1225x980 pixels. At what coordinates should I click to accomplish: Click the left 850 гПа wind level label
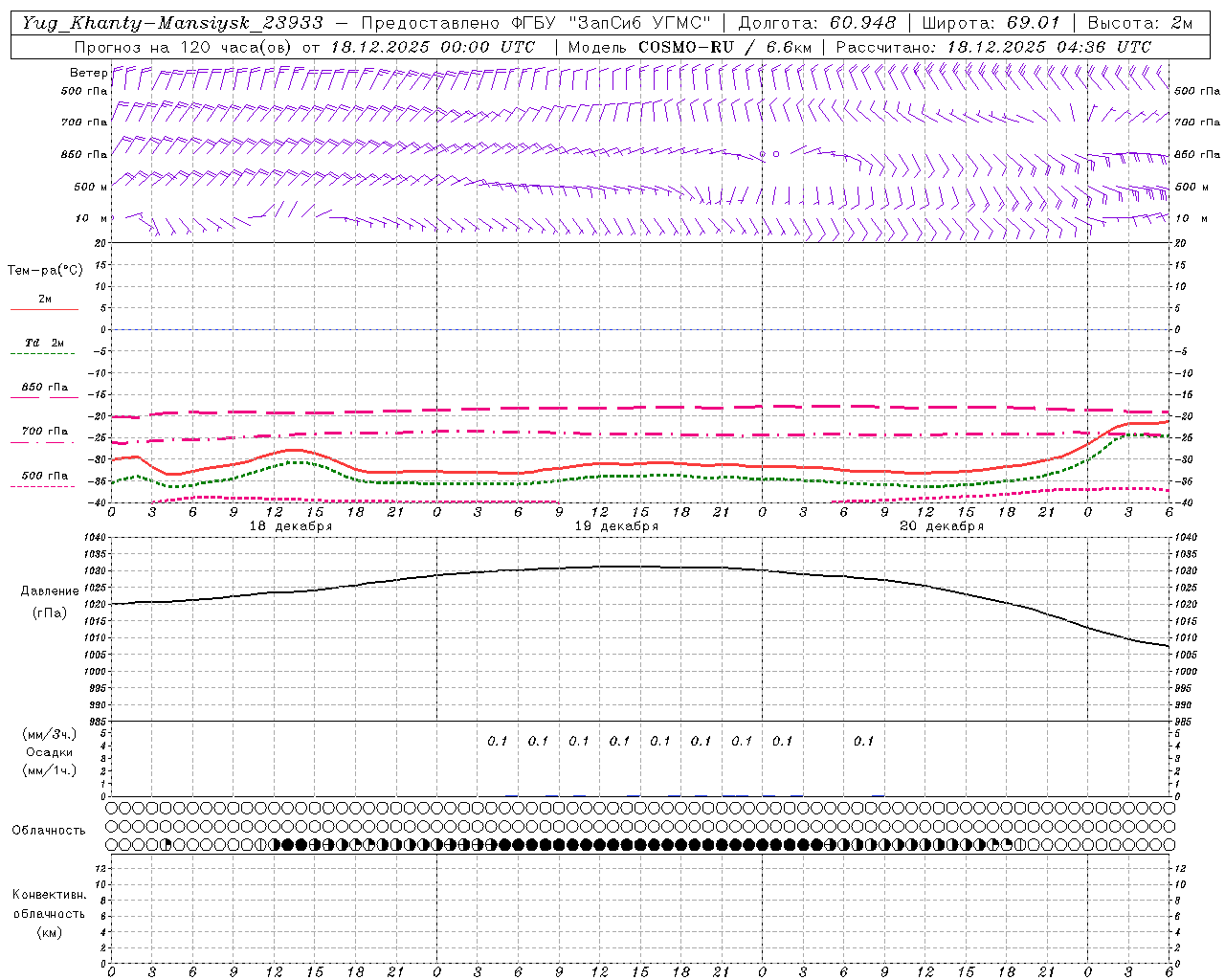(x=84, y=154)
